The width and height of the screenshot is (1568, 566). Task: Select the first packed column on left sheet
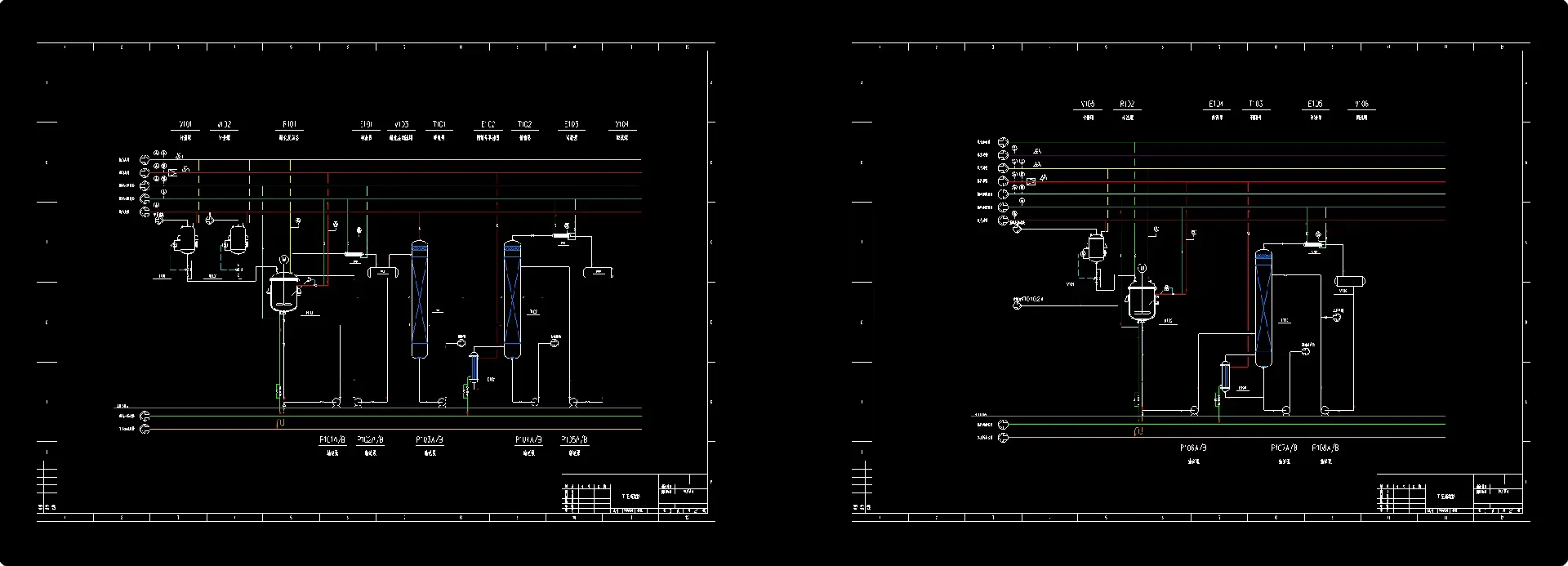click(x=420, y=299)
